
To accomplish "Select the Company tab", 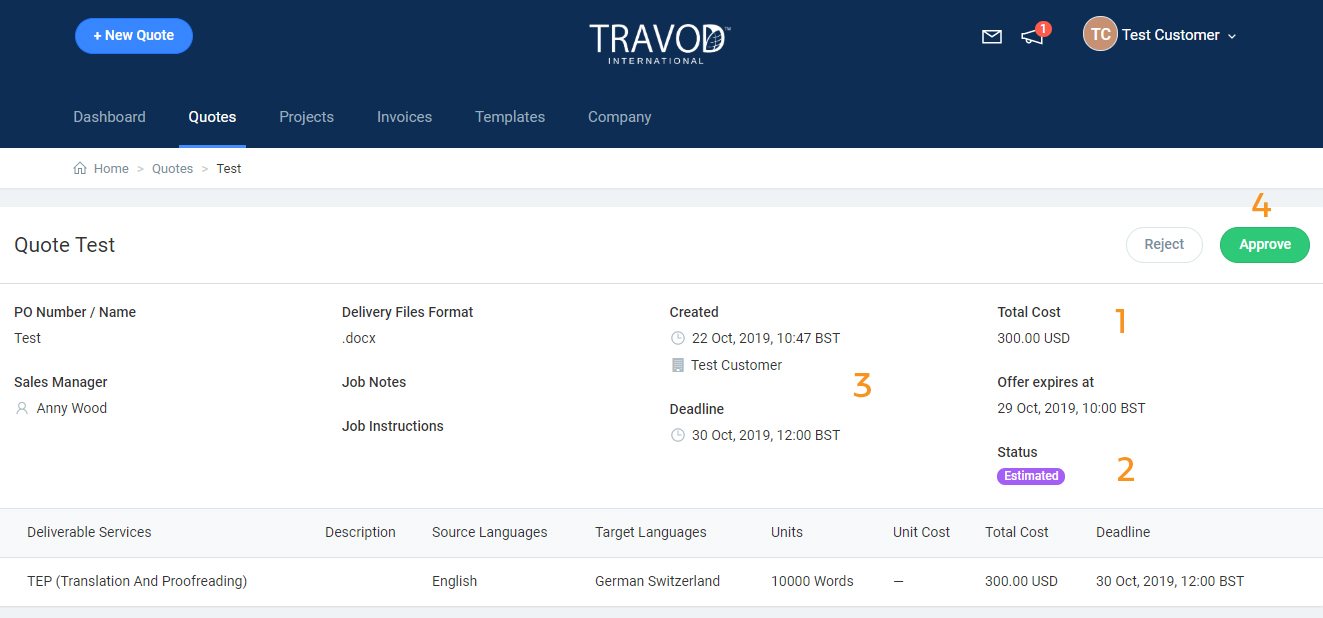I will [x=619, y=117].
